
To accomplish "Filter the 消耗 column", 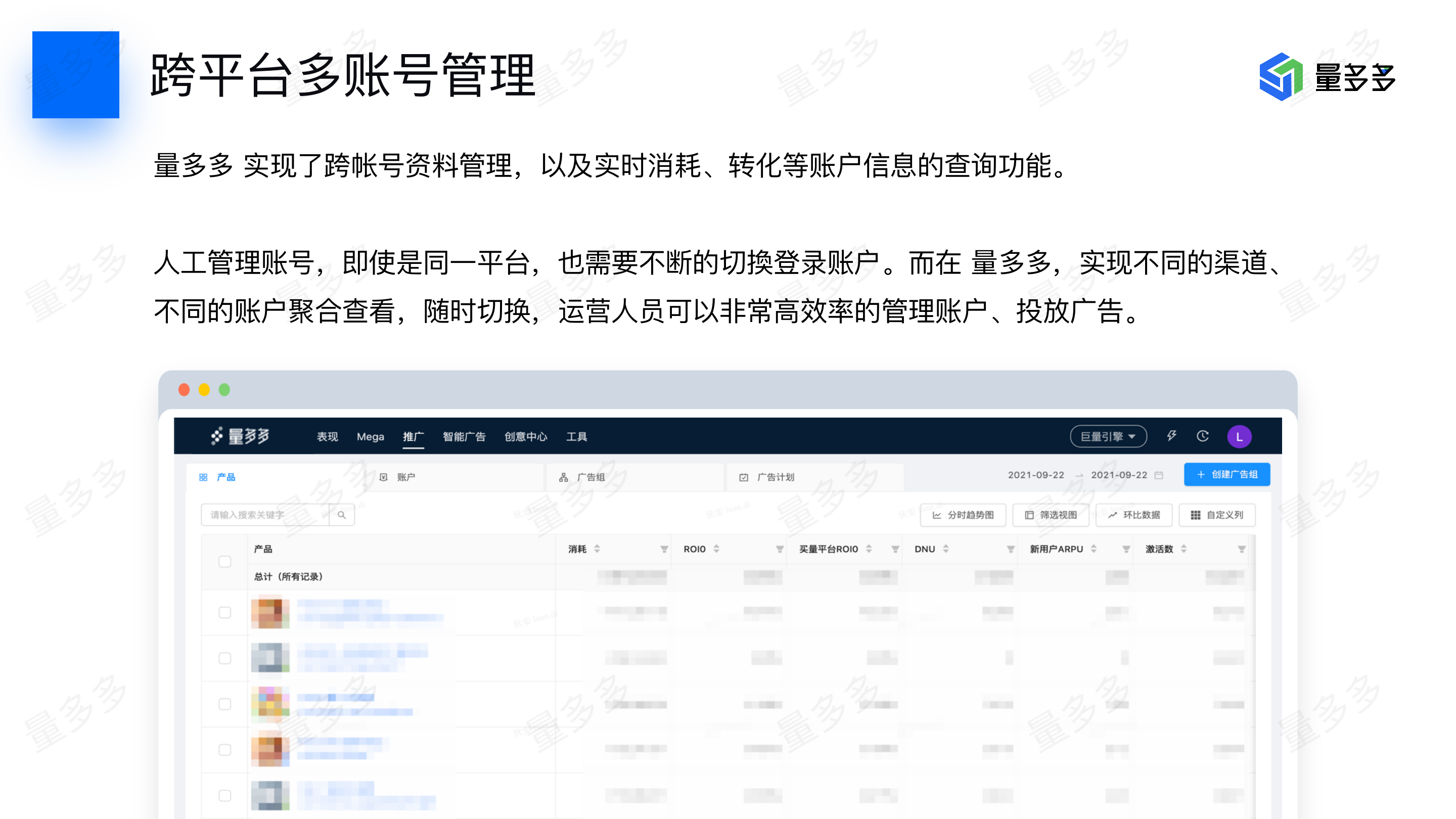I will (x=664, y=549).
